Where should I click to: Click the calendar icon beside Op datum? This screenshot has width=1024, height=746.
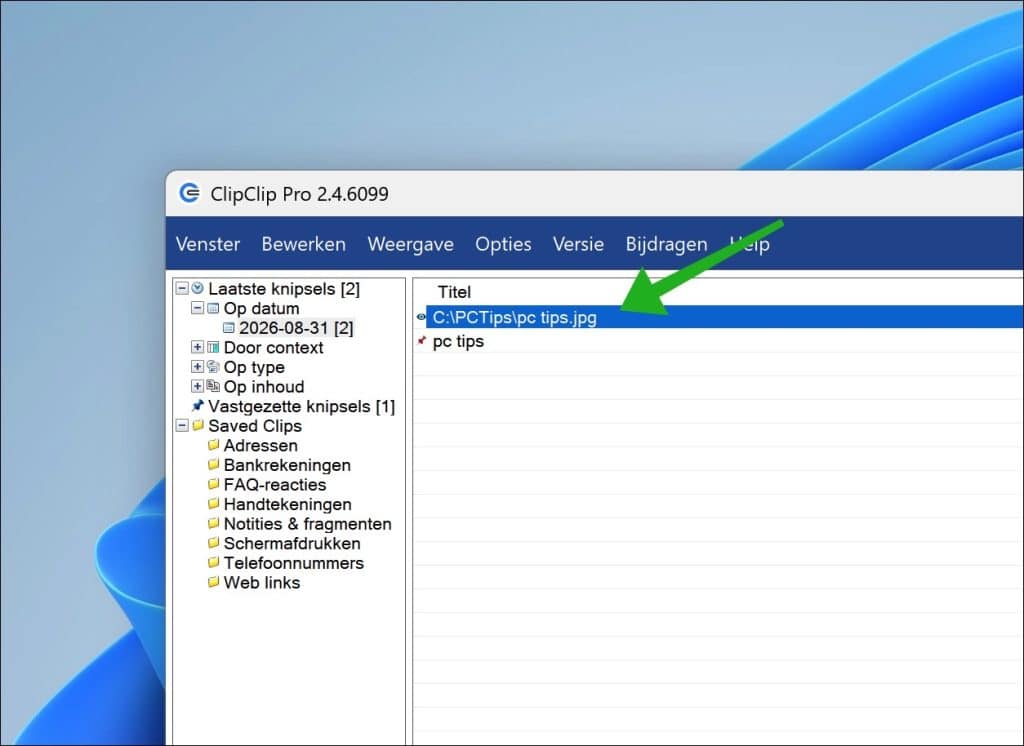pos(213,308)
